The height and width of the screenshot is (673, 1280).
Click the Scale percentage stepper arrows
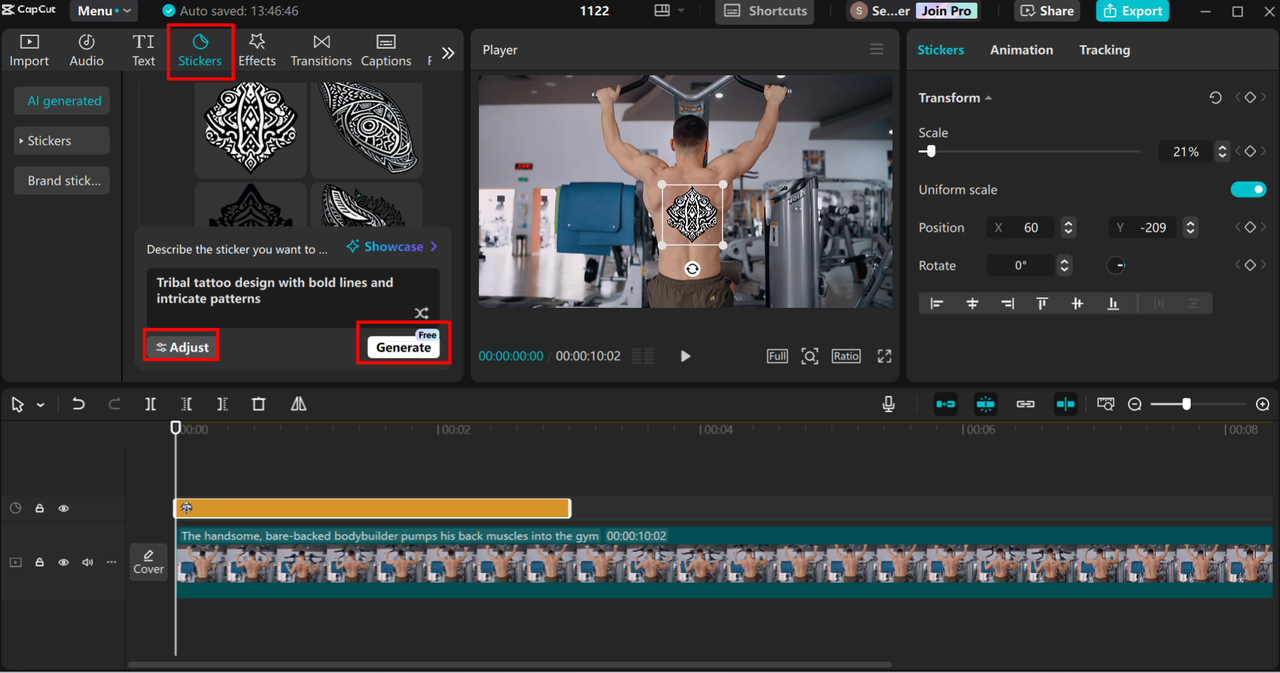(1221, 152)
